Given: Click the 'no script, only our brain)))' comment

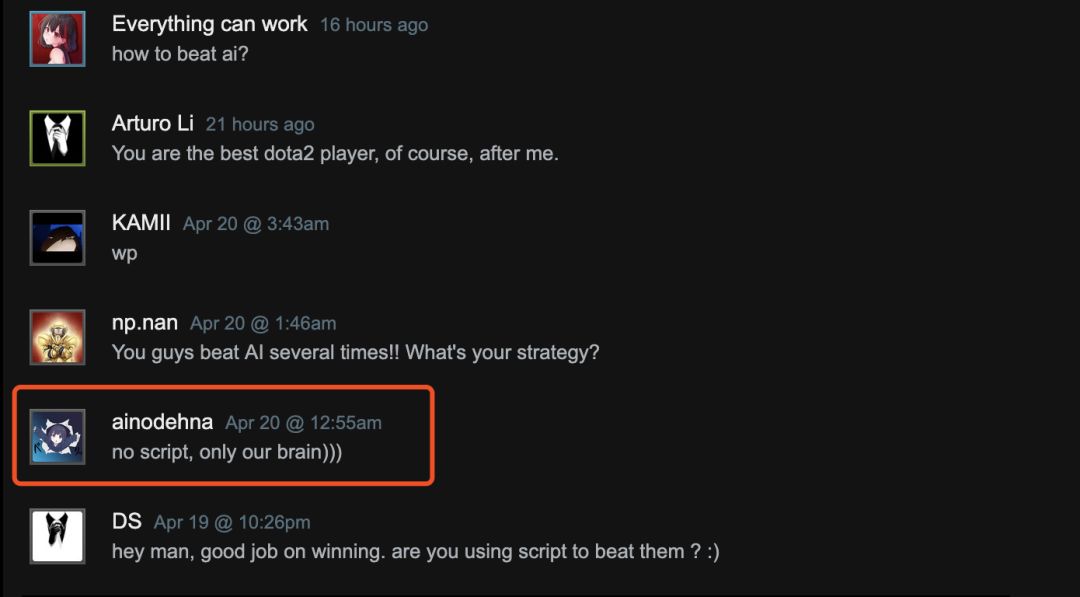Looking at the screenshot, I should [227, 452].
